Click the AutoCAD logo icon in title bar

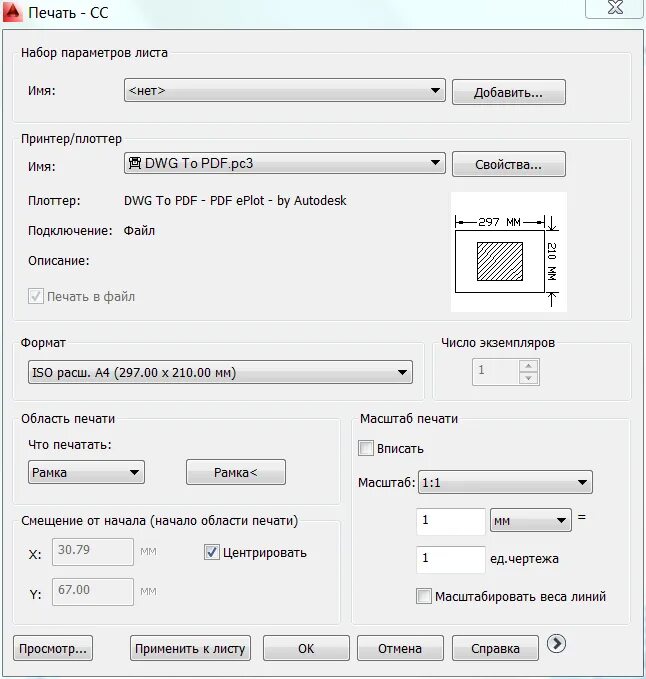click(12, 11)
